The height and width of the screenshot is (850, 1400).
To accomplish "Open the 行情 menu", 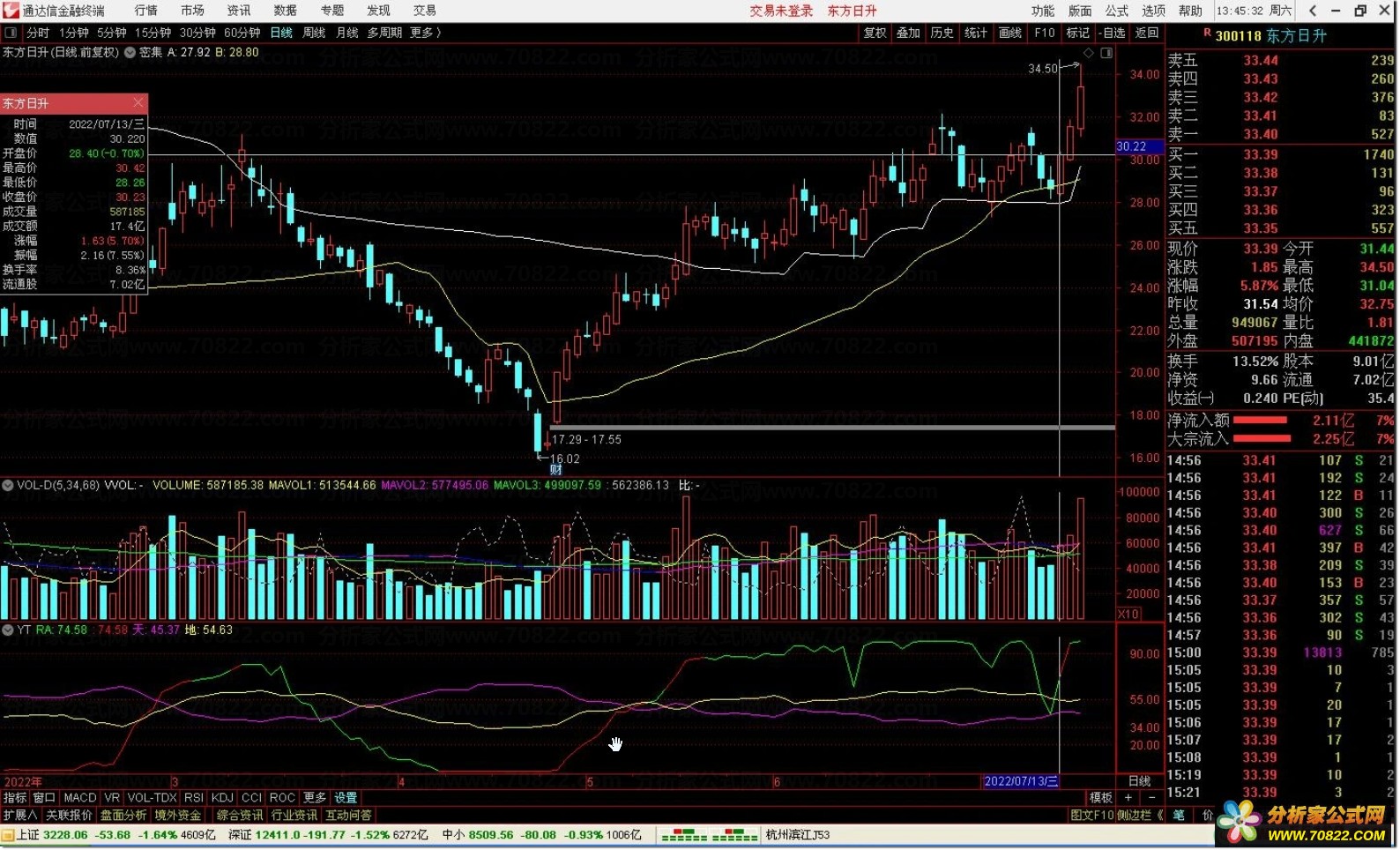I will 146,11.
